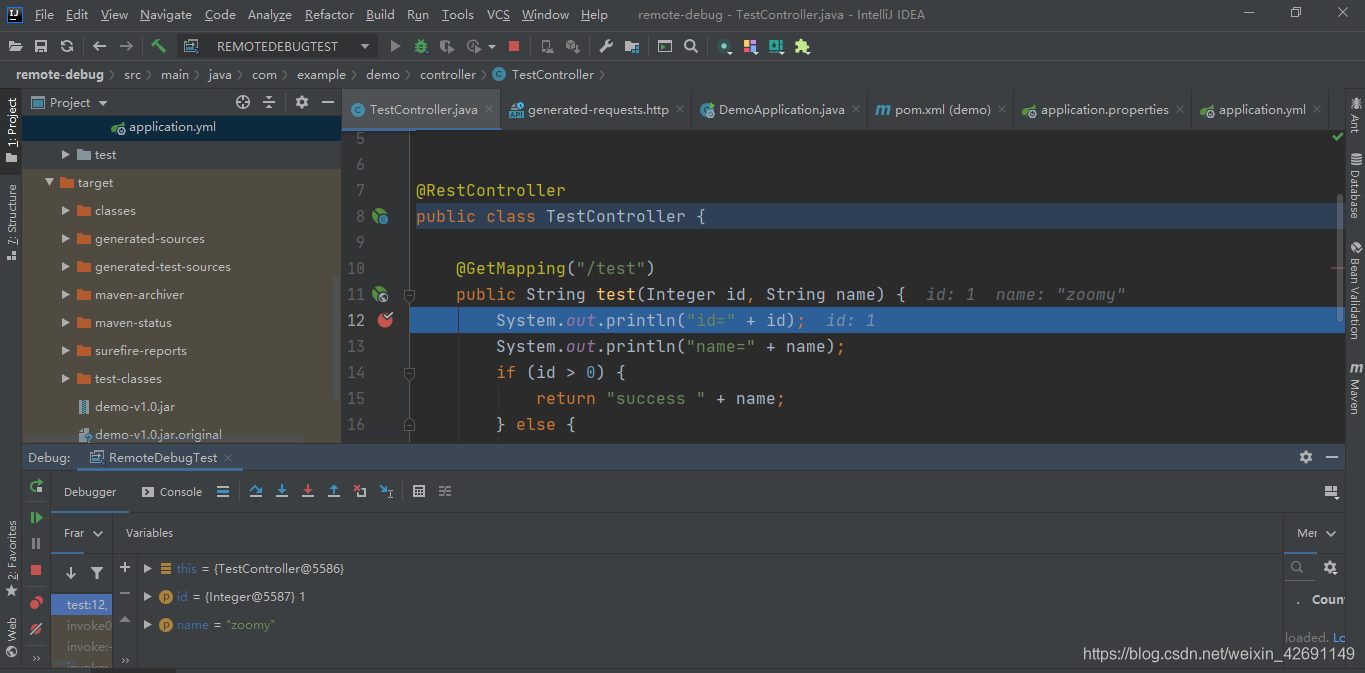Open settings with the wrench icon

606,46
